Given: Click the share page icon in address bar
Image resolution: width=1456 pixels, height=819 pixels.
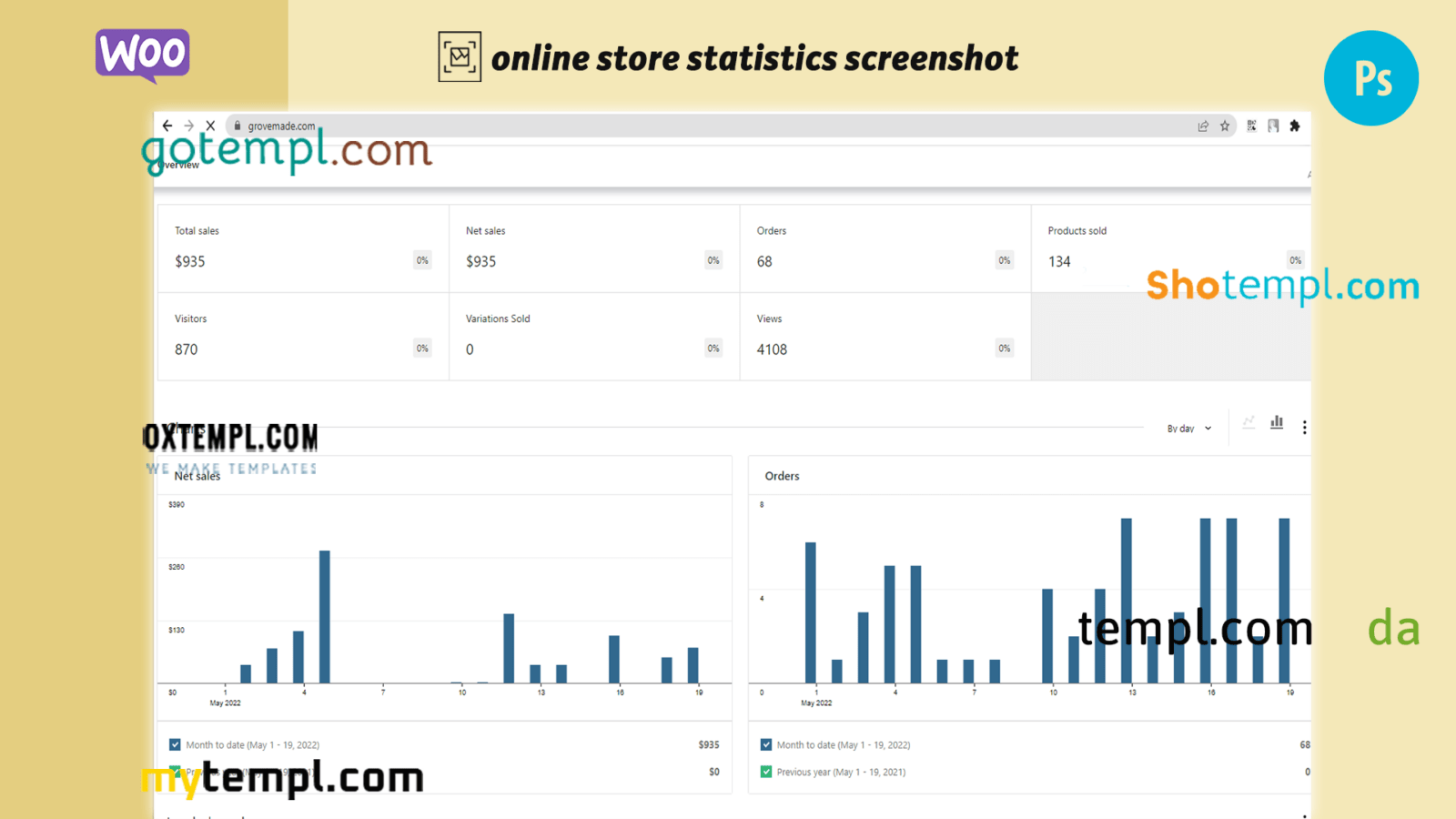Looking at the screenshot, I should coord(1203,126).
